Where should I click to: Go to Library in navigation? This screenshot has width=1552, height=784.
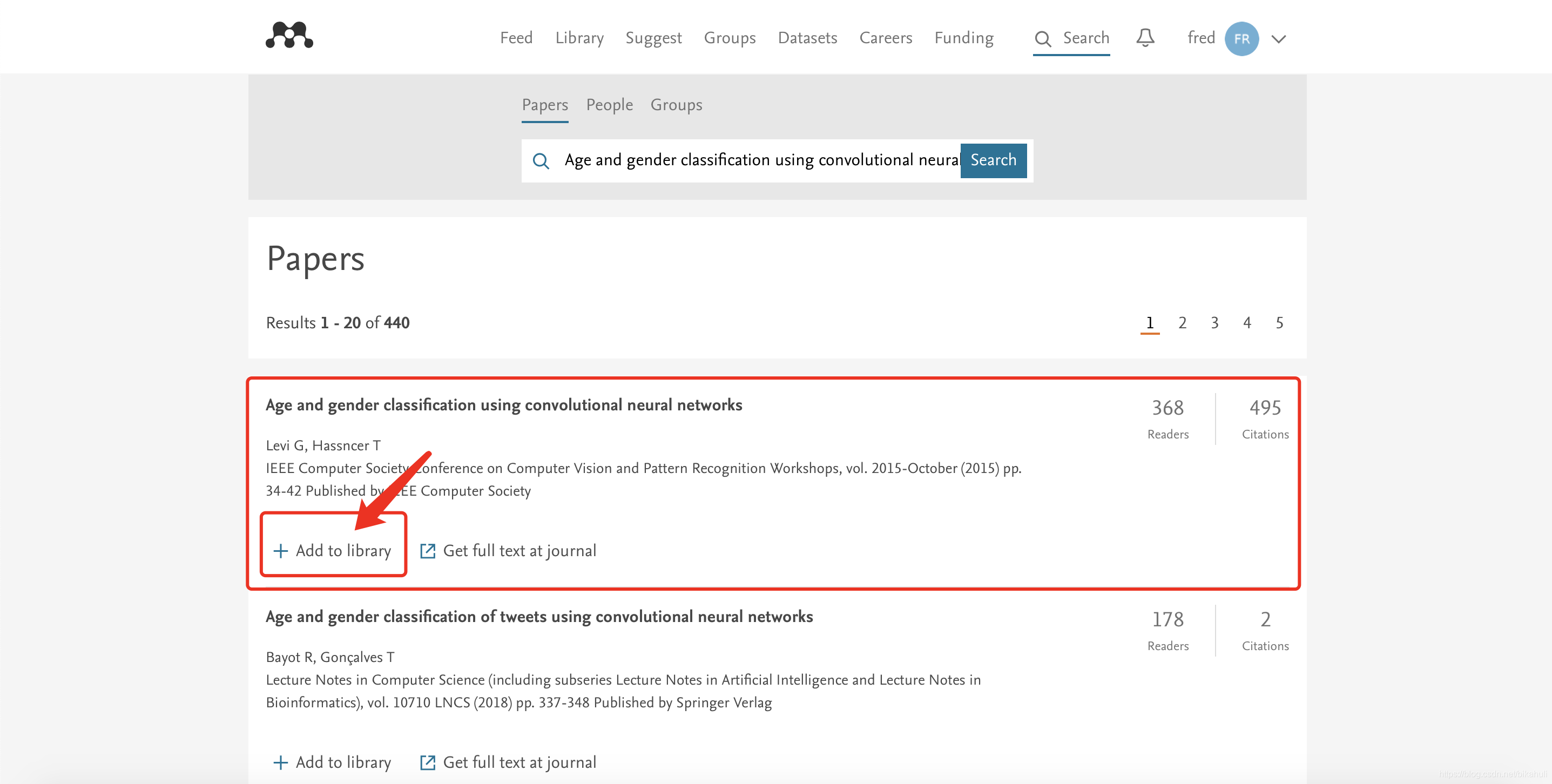click(579, 38)
